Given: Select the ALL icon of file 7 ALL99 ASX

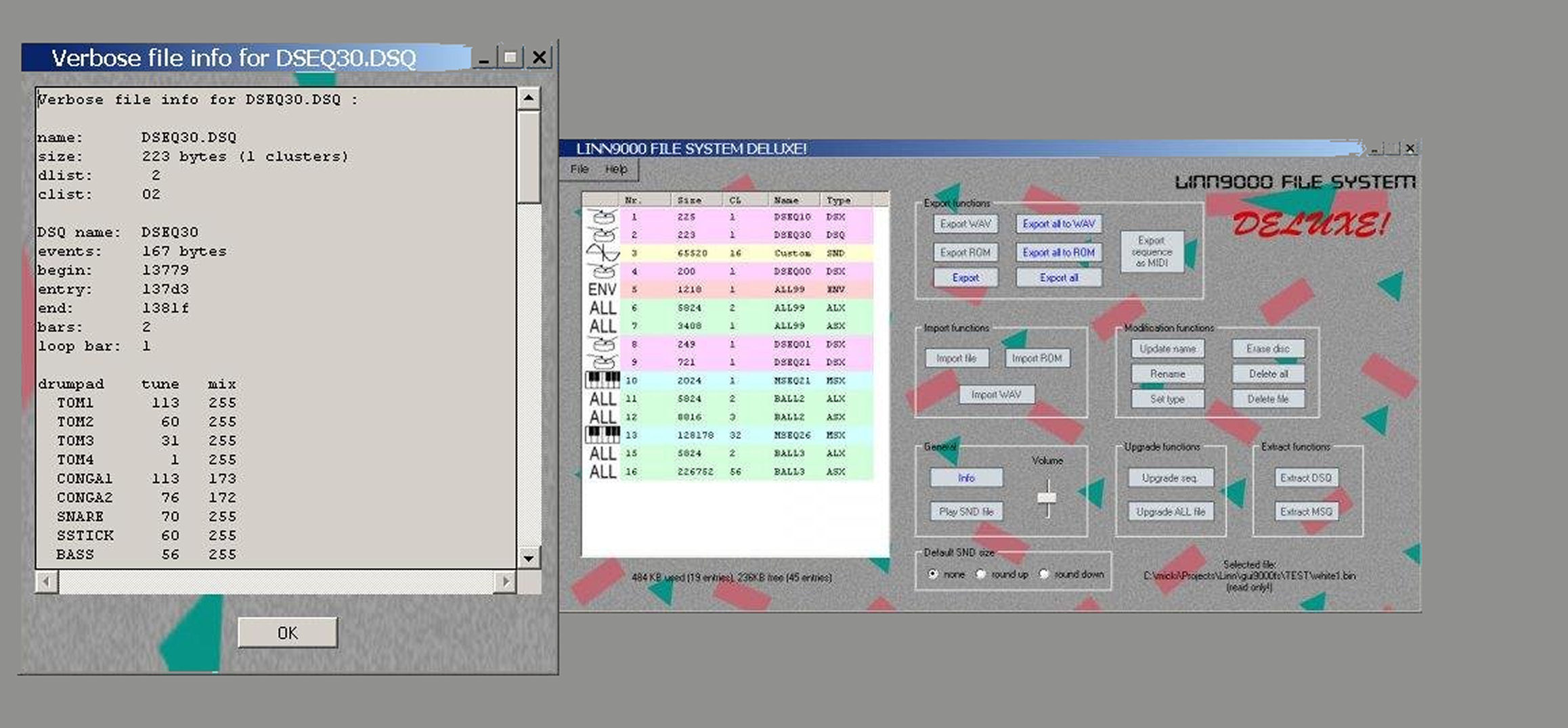Looking at the screenshot, I should (602, 326).
